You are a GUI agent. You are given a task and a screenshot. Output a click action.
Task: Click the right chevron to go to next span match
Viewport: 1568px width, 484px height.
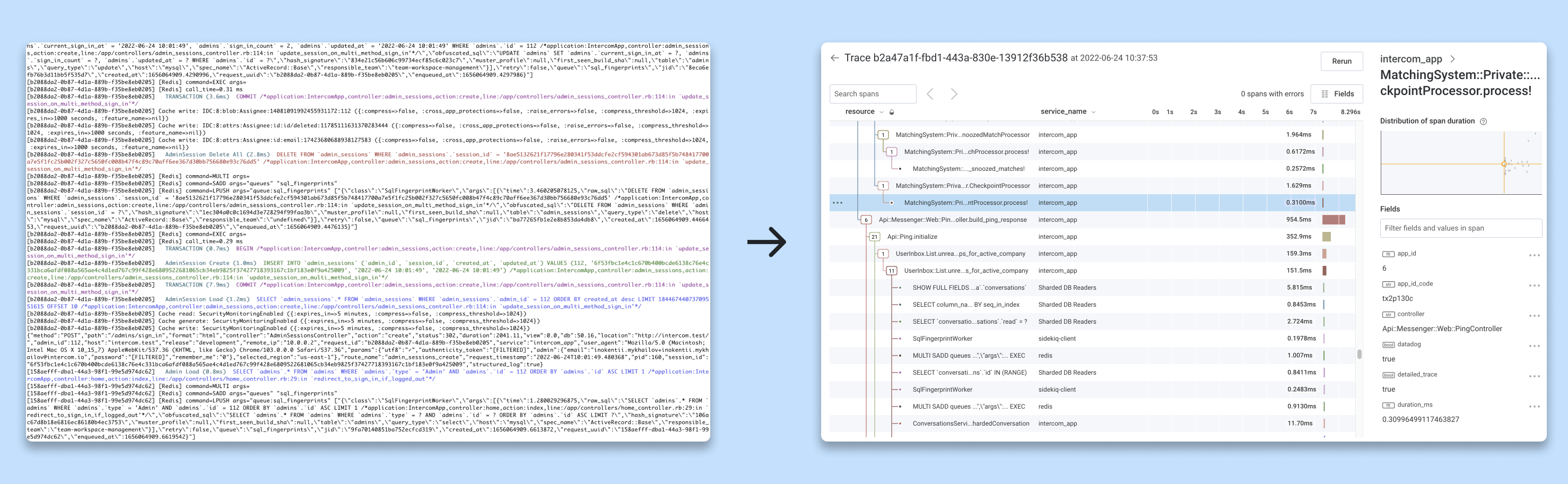coord(954,94)
